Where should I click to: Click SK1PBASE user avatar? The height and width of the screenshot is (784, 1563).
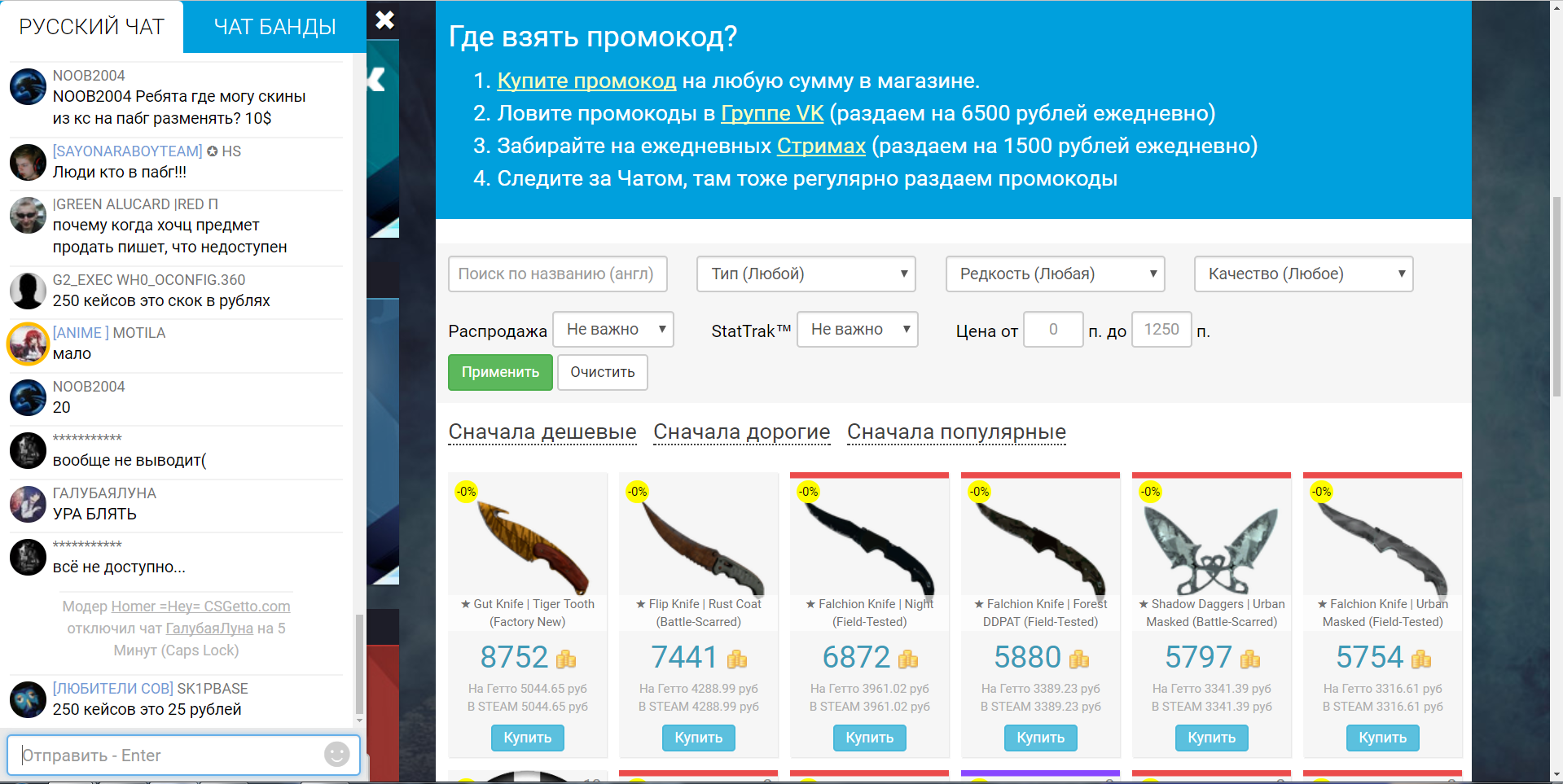click(x=28, y=699)
